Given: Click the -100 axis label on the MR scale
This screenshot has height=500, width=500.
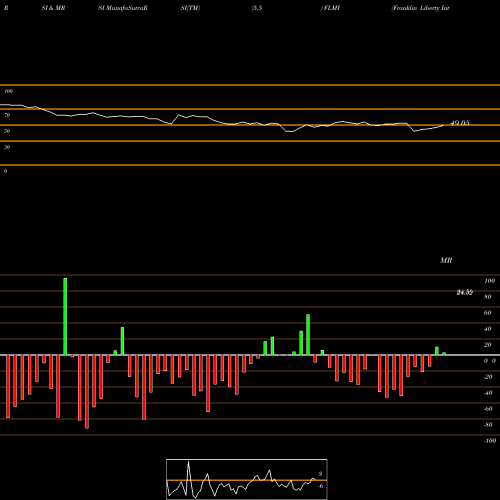Looking at the screenshot, I should click(490, 441).
